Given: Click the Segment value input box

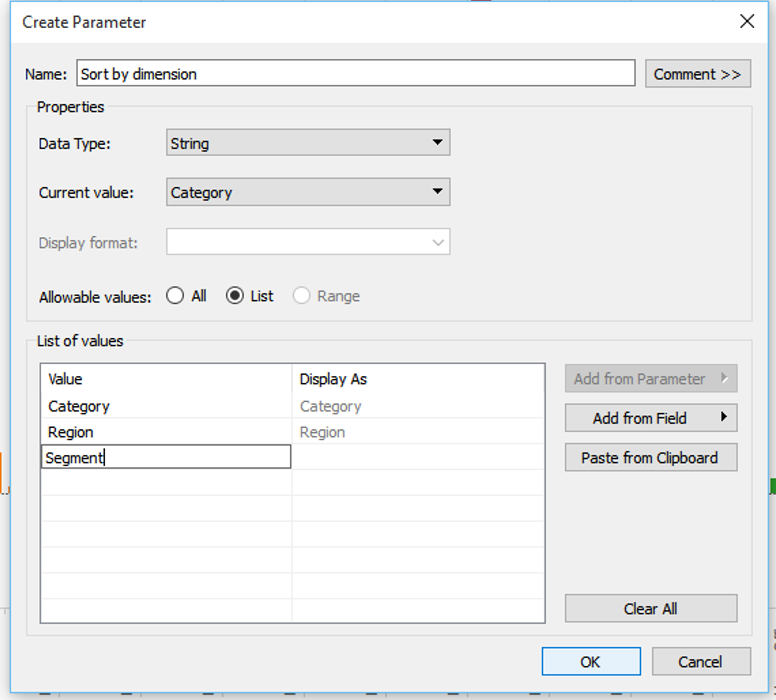Looking at the screenshot, I should click(167, 458).
